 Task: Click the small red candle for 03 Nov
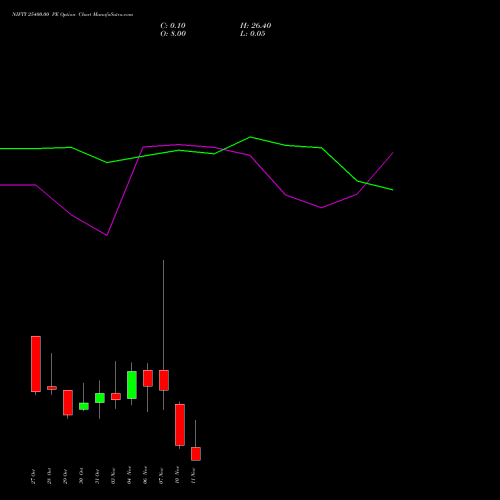pos(116,396)
